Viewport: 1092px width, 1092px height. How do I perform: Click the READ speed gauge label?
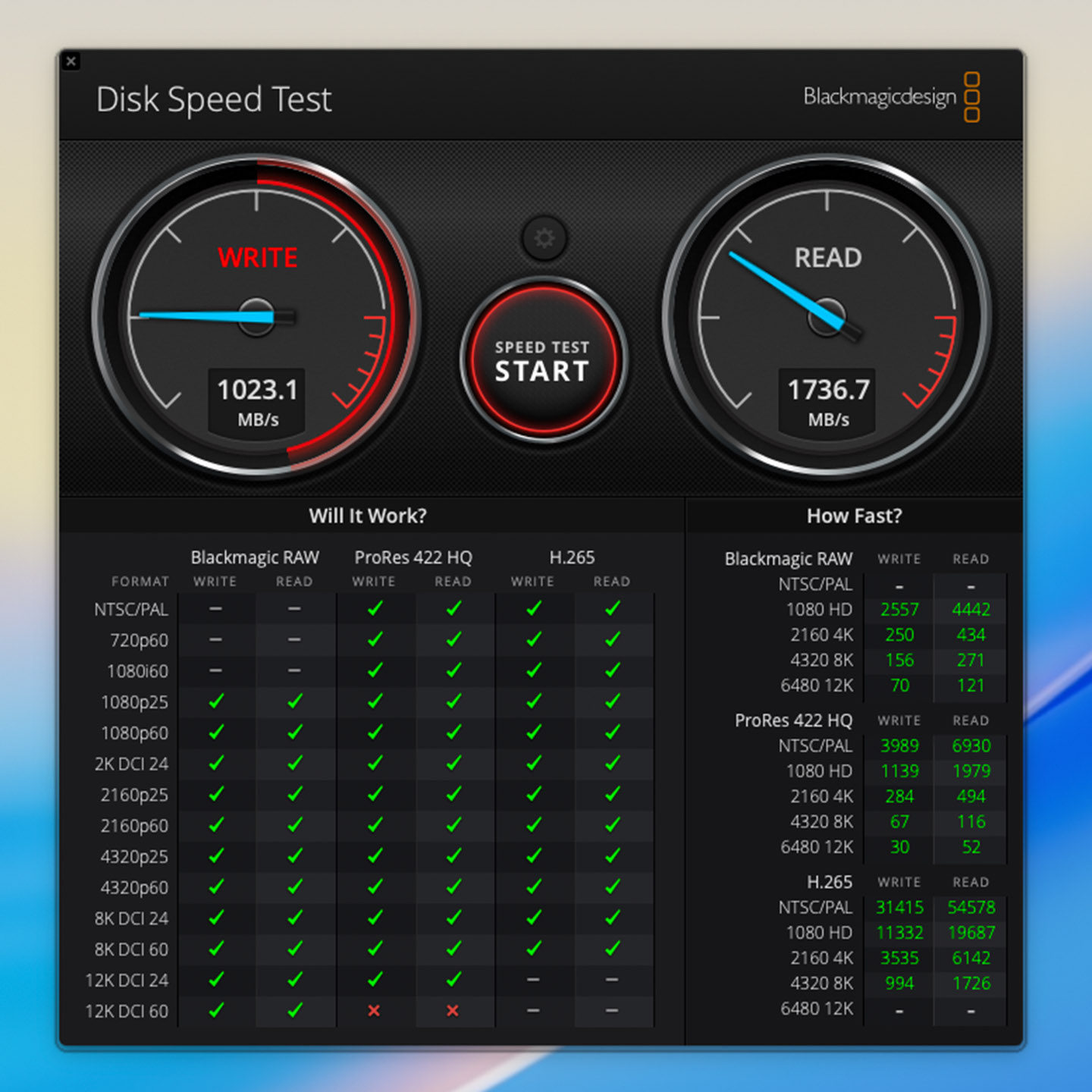(x=828, y=258)
